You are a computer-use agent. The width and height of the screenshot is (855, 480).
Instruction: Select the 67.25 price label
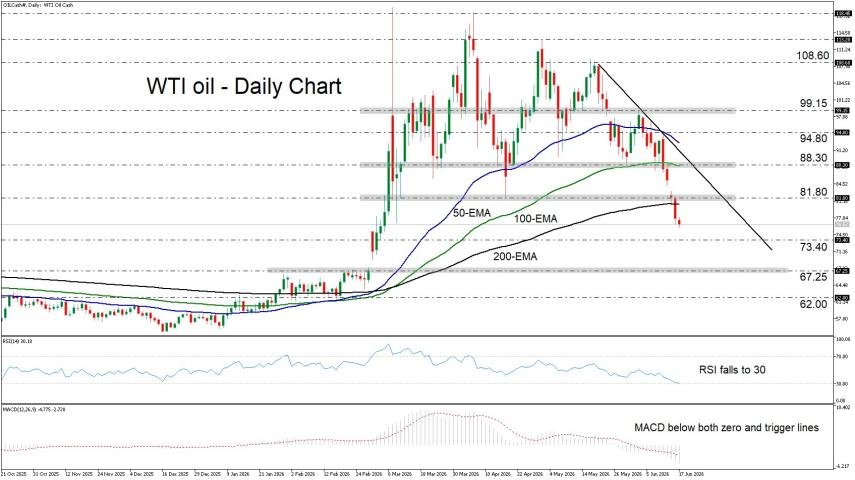click(814, 277)
